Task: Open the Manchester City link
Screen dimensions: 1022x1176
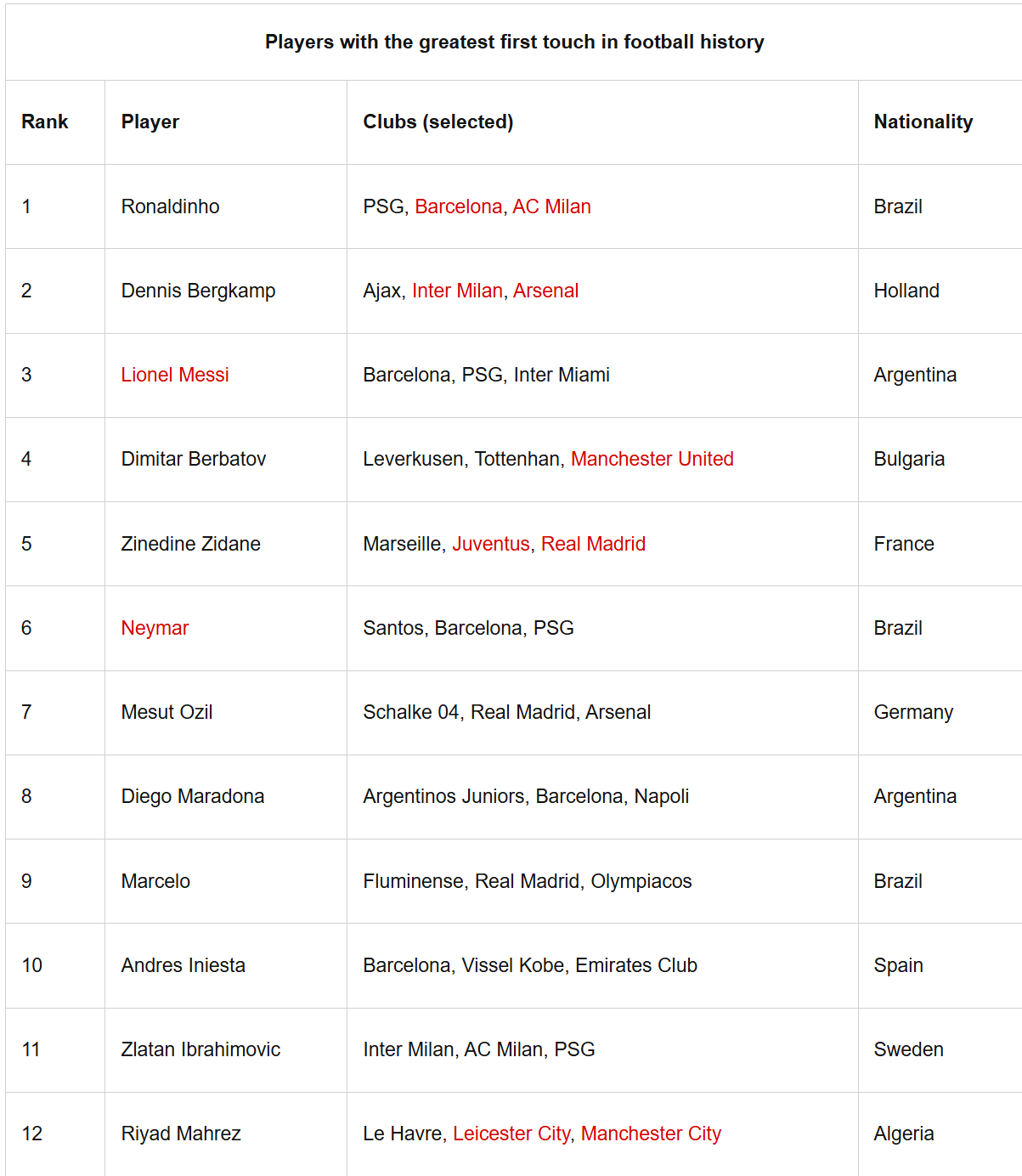Action: (651, 1134)
